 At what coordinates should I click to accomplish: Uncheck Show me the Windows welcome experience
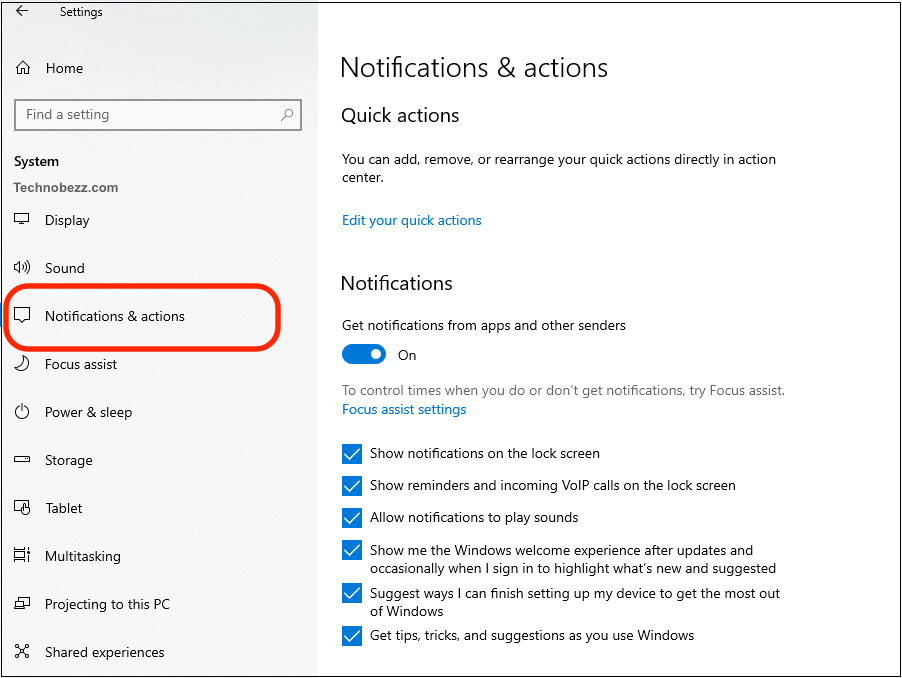[351, 550]
